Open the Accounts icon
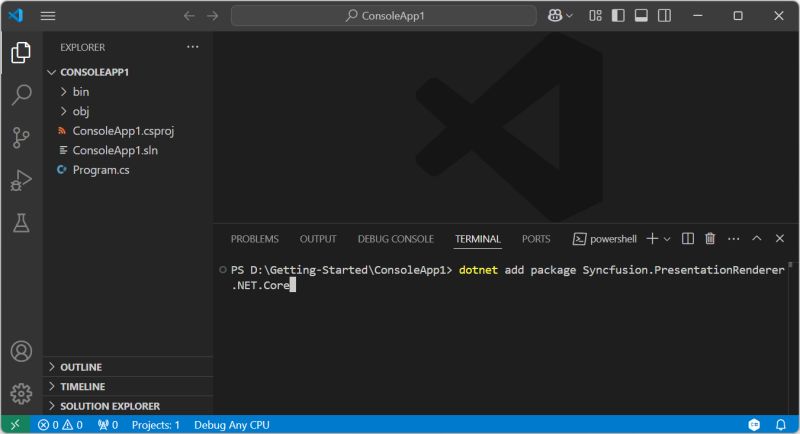800x434 pixels. click(21, 351)
